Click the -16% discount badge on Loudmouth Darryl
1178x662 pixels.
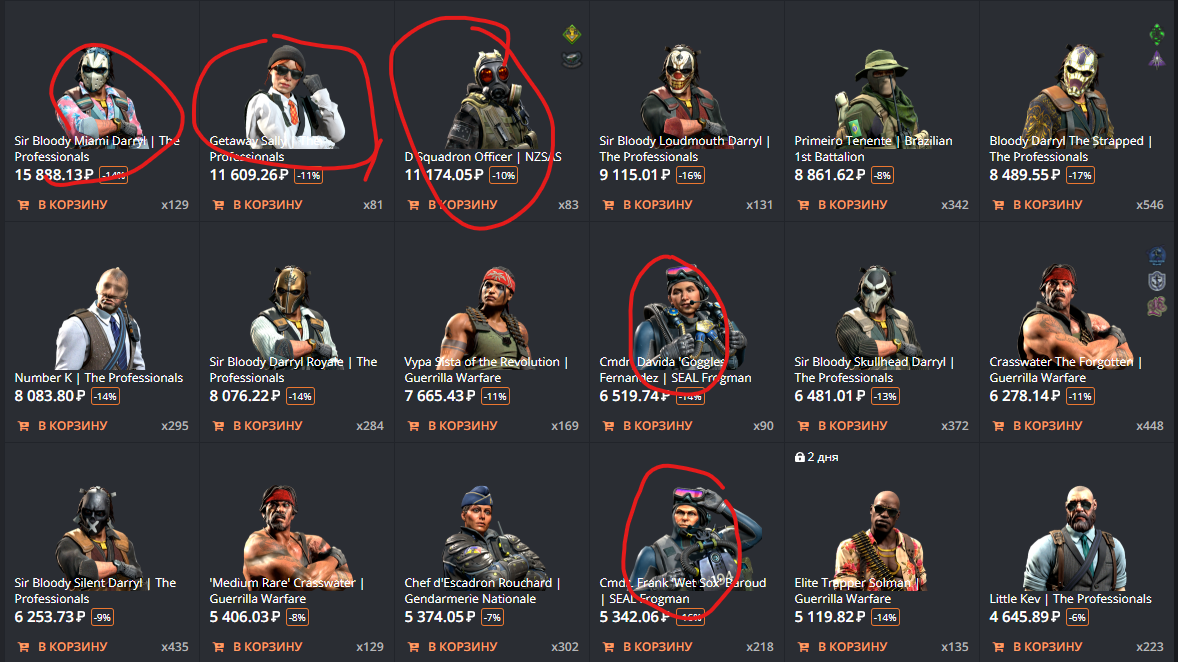point(690,176)
